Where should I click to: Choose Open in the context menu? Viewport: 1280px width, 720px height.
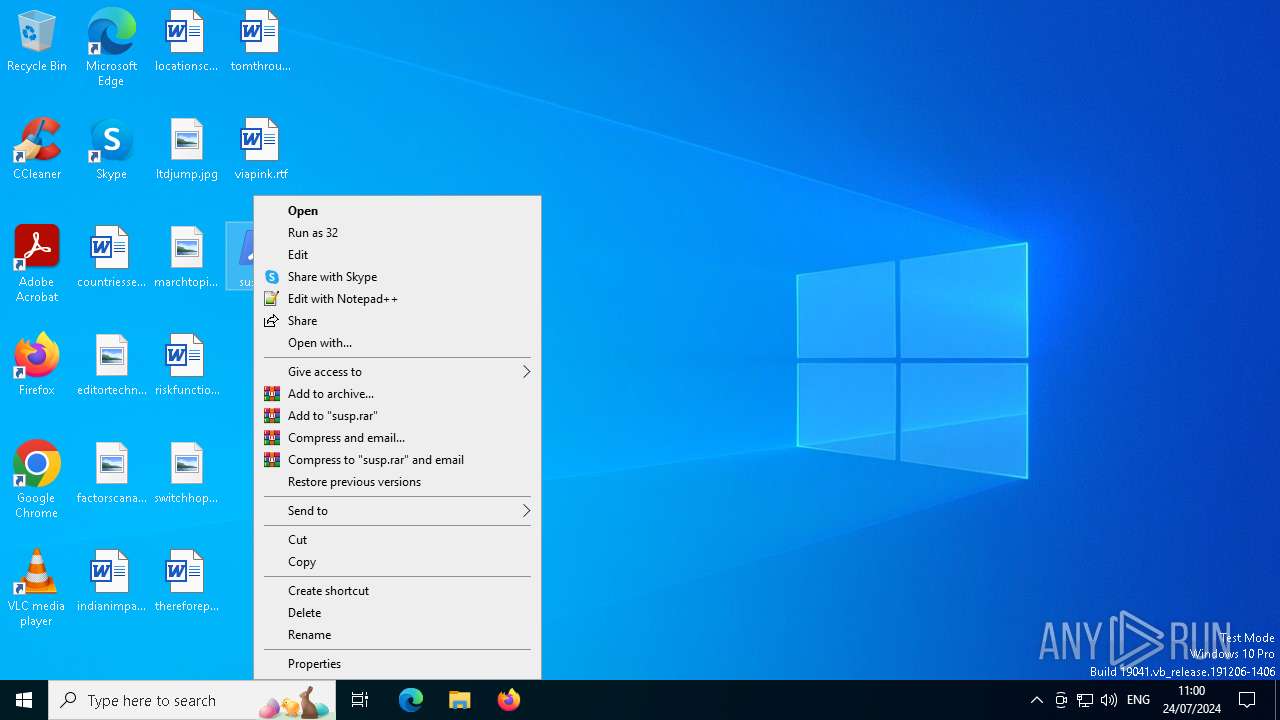(398, 211)
